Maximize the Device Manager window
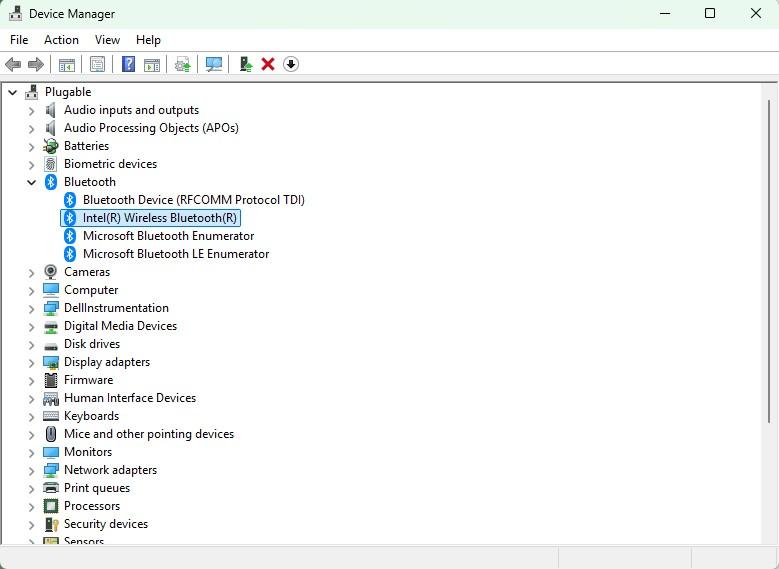The height and width of the screenshot is (569, 779). point(710,13)
